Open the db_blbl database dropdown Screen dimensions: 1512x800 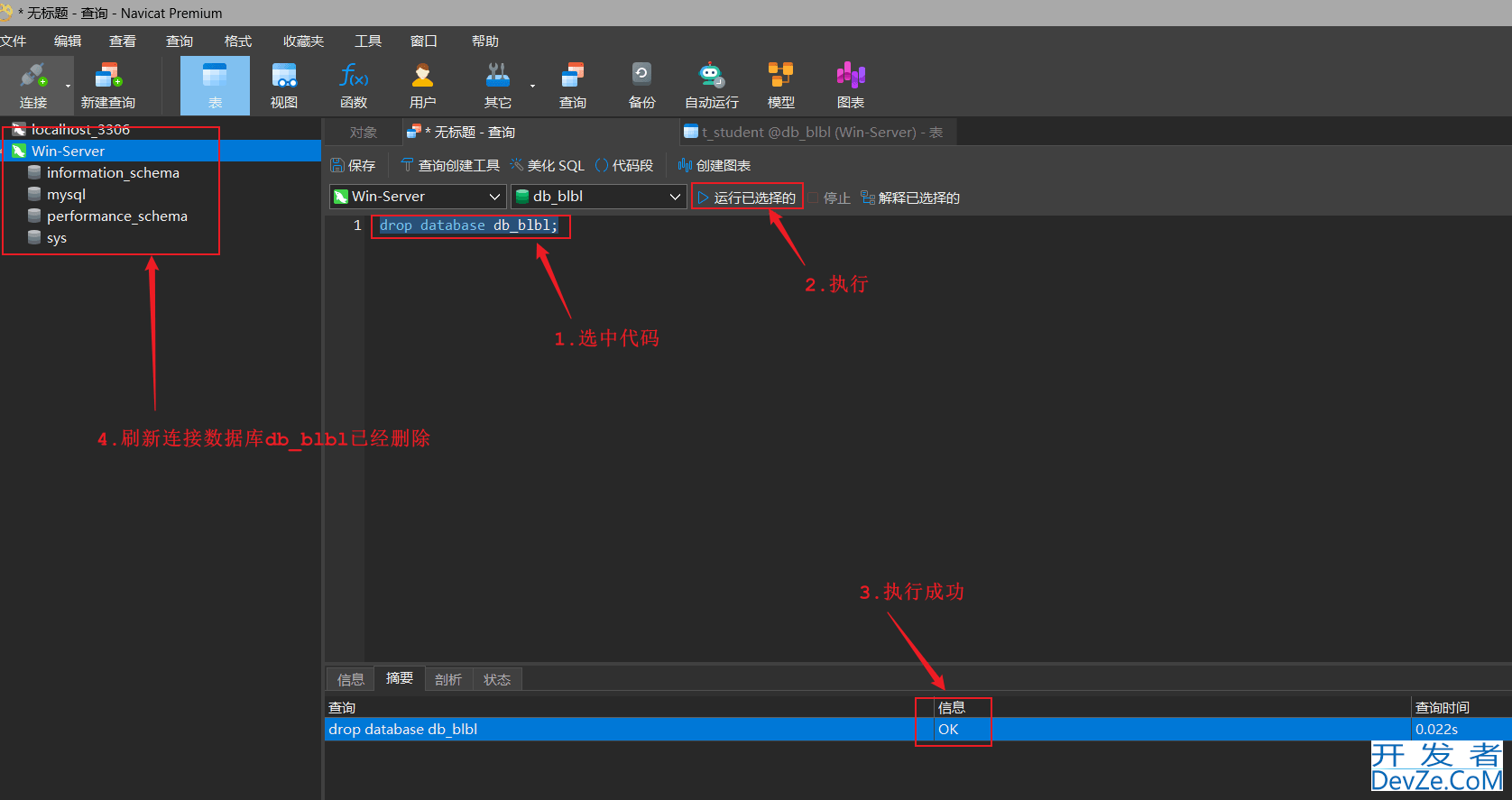pos(599,196)
